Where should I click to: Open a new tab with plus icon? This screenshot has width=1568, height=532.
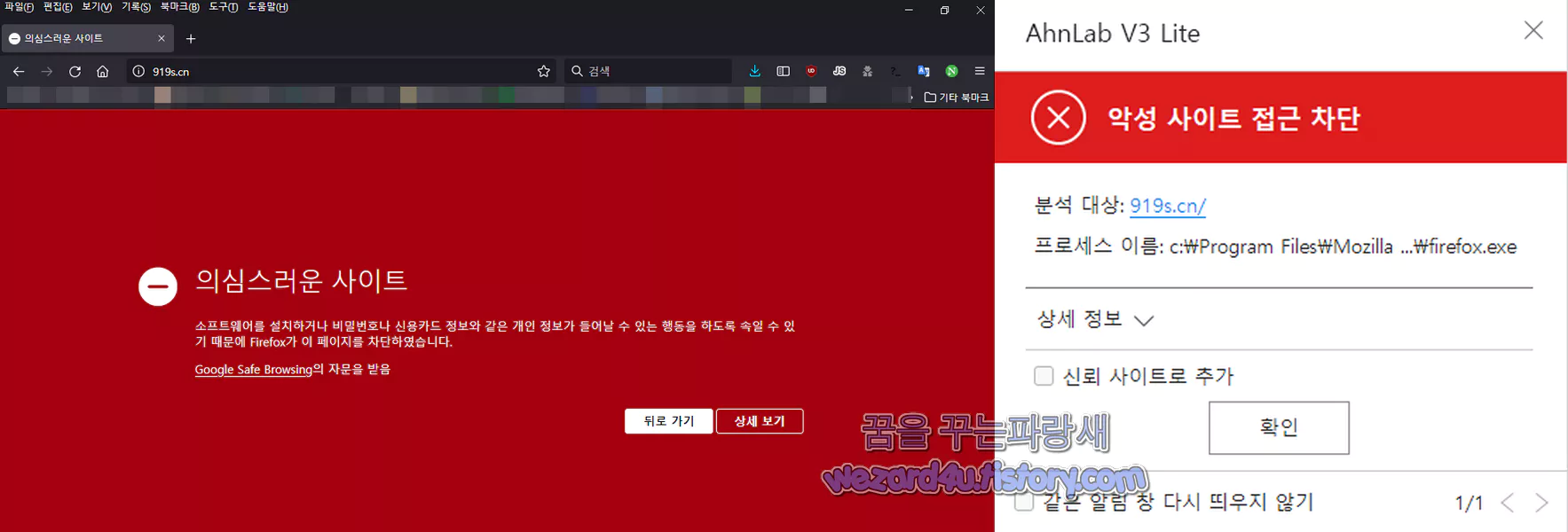(x=191, y=39)
